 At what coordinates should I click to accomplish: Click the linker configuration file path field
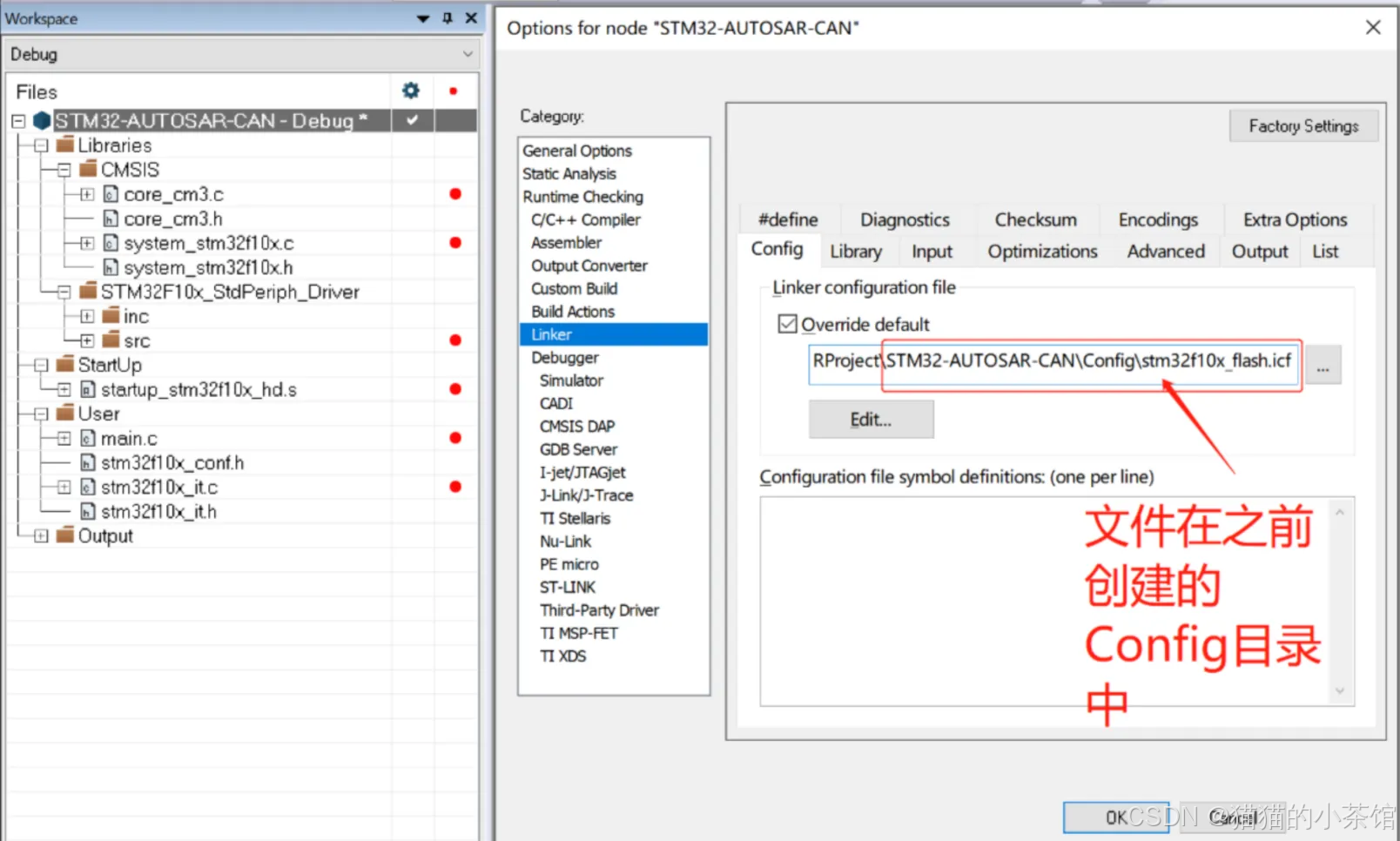(1053, 365)
